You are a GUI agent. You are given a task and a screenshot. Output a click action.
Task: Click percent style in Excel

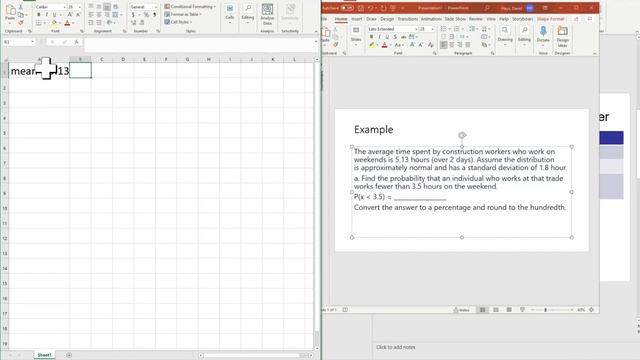coord(146,15)
